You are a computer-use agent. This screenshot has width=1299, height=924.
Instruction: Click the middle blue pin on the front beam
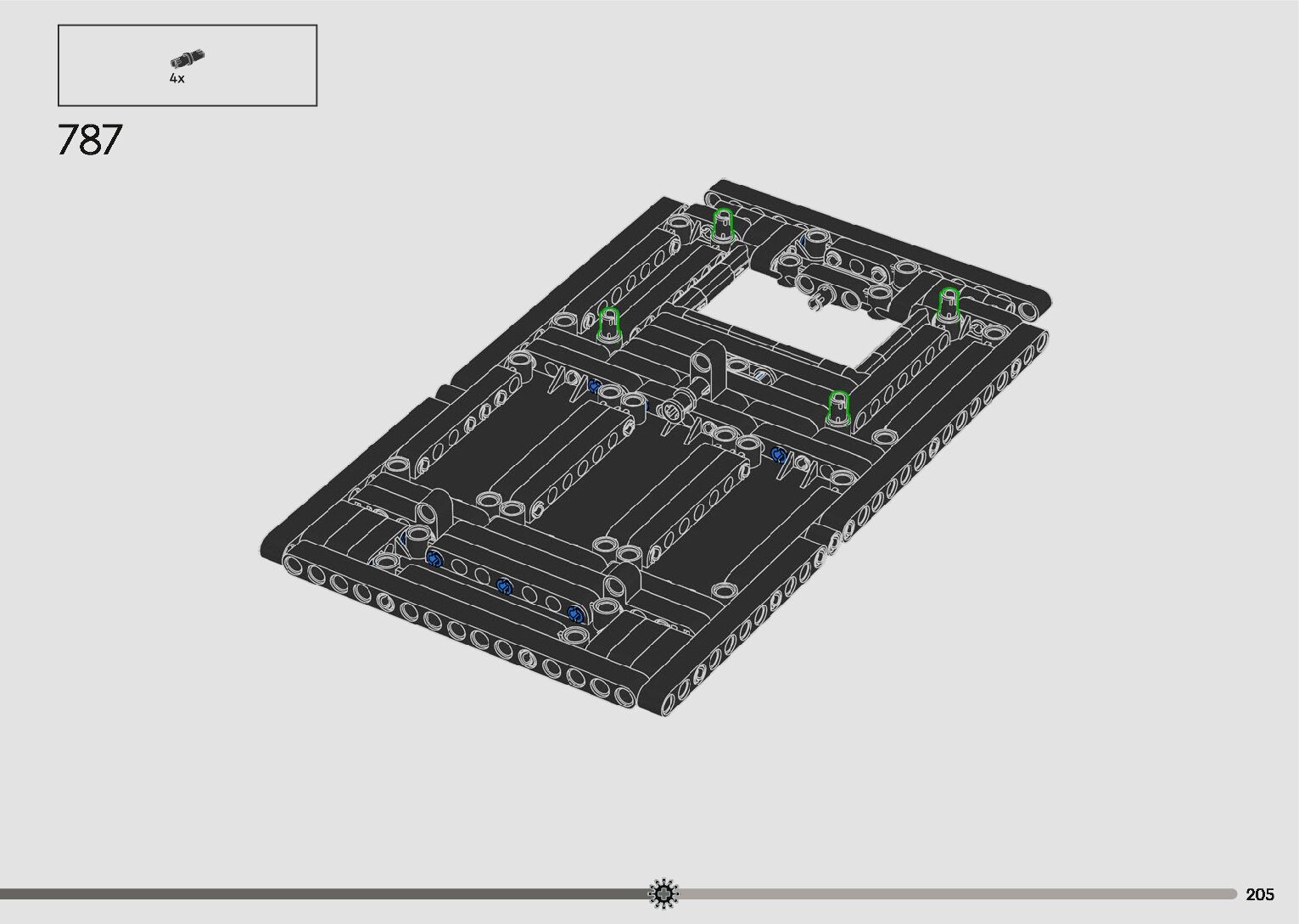(x=504, y=585)
